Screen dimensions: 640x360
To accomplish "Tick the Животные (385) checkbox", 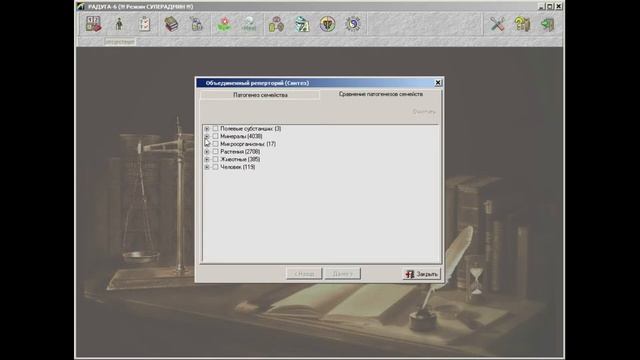I will 216,159.
